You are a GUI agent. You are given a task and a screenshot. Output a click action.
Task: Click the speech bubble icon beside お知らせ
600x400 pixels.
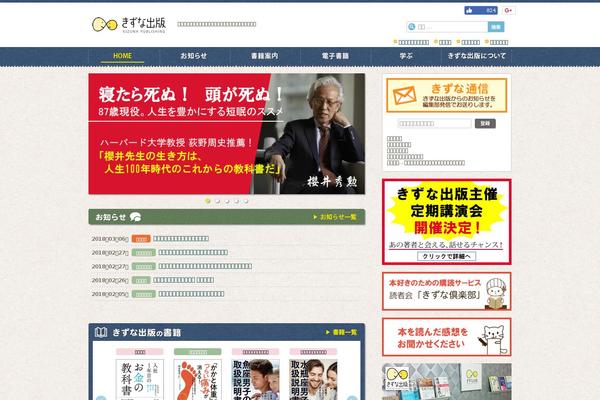(135, 217)
